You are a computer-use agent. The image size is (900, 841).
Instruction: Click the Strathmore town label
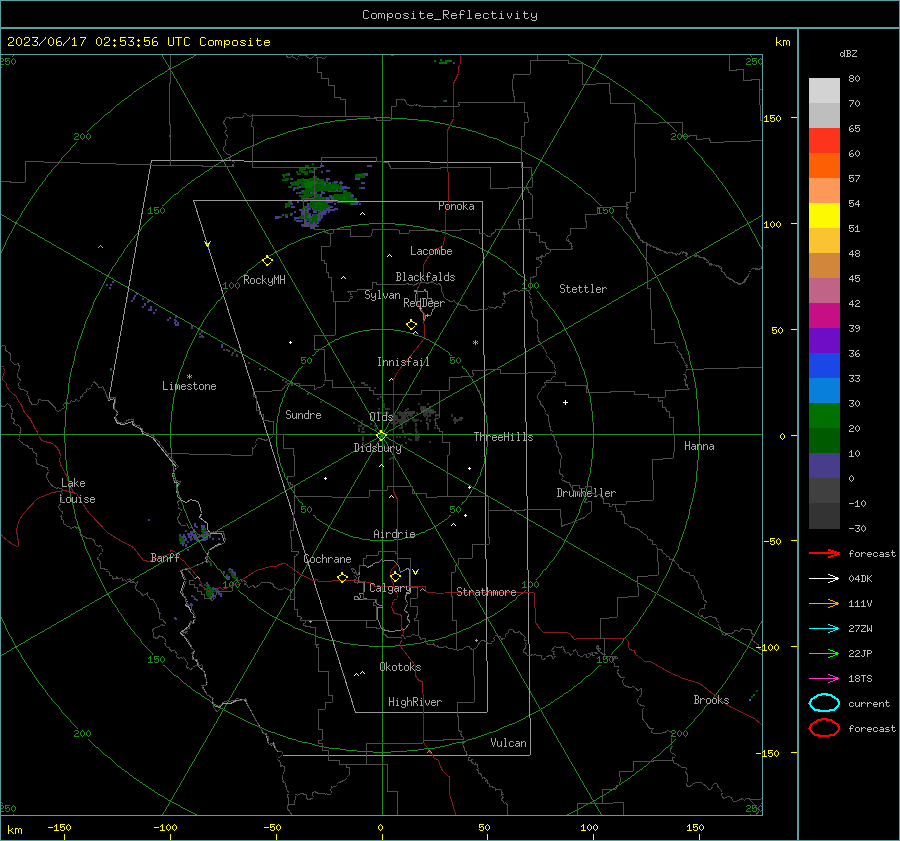[486, 592]
